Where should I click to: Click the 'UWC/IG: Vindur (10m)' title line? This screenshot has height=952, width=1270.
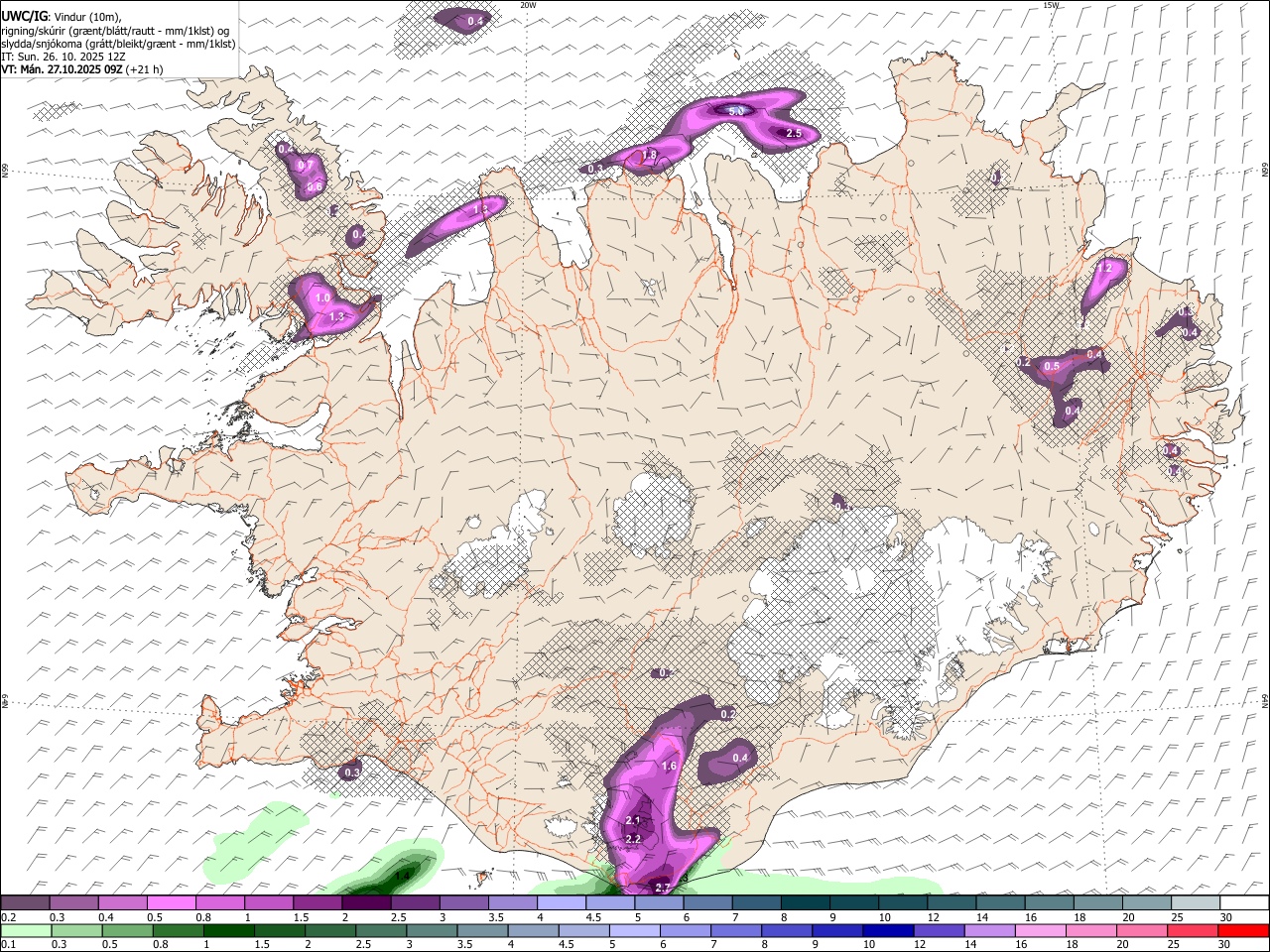[61, 16]
